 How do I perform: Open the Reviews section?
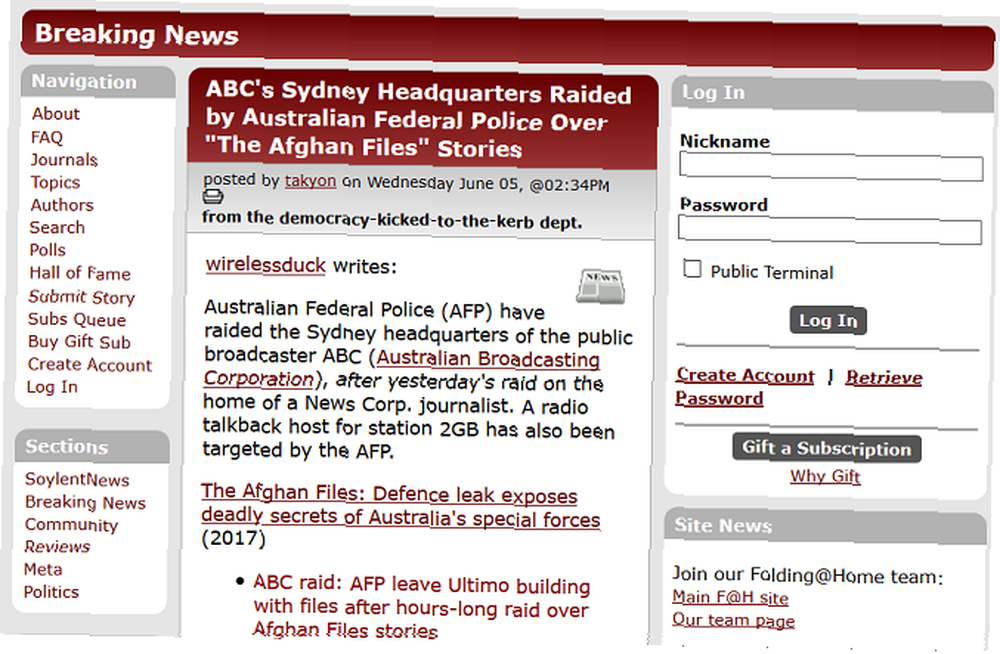(x=57, y=547)
